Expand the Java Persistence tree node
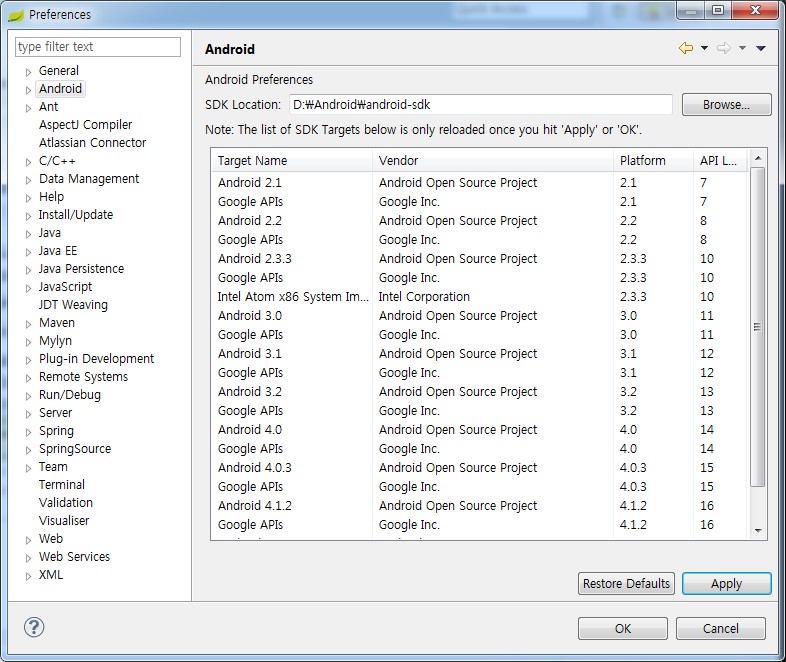Image resolution: width=786 pixels, height=662 pixels. click(x=29, y=270)
